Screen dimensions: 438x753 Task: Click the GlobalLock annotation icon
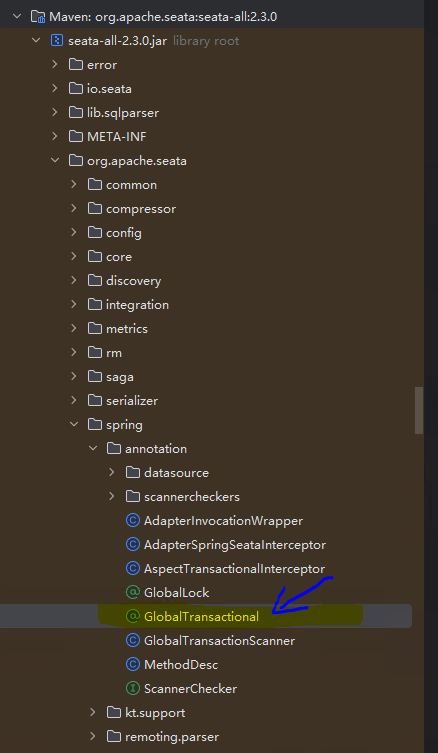133,593
